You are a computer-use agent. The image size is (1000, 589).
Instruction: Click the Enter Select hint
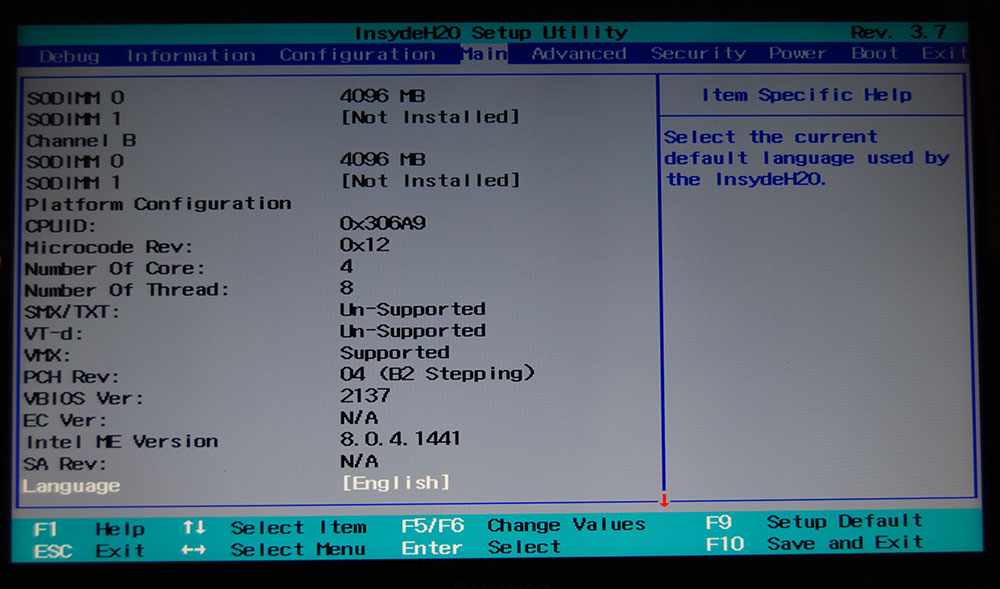coord(481,548)
